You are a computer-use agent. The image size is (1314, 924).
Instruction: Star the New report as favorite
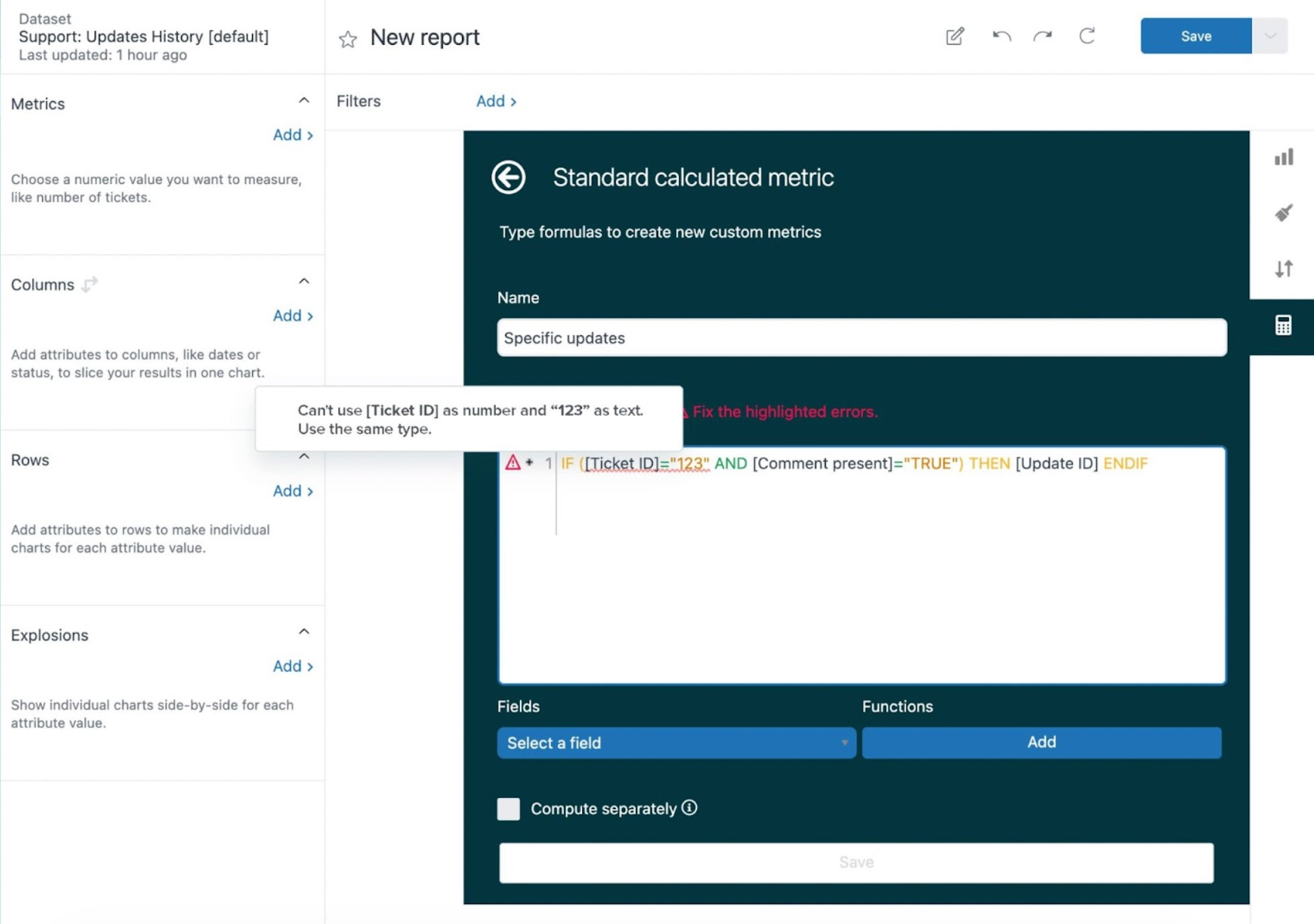348,39
